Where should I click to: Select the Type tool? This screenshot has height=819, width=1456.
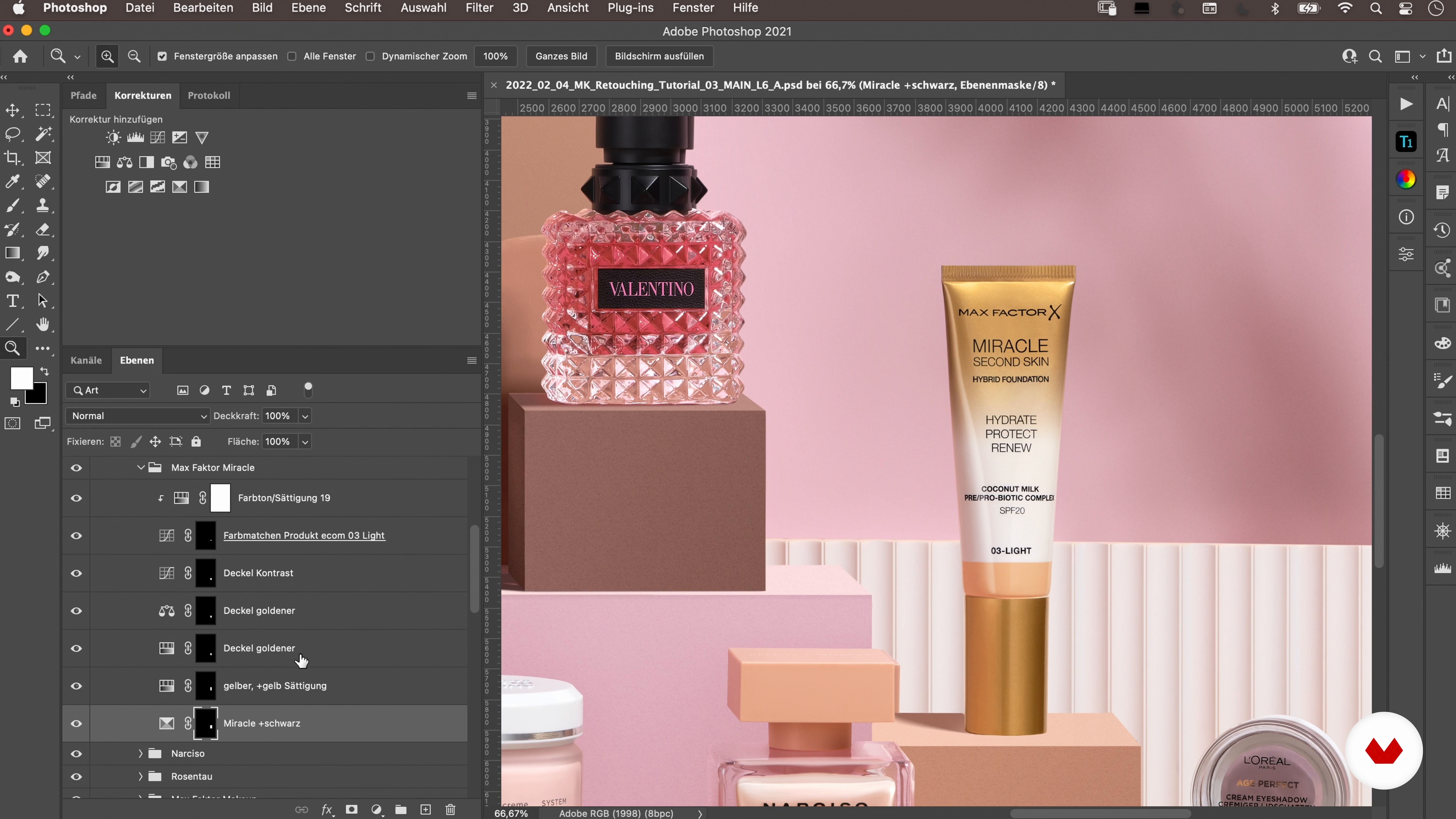(13, 300)
